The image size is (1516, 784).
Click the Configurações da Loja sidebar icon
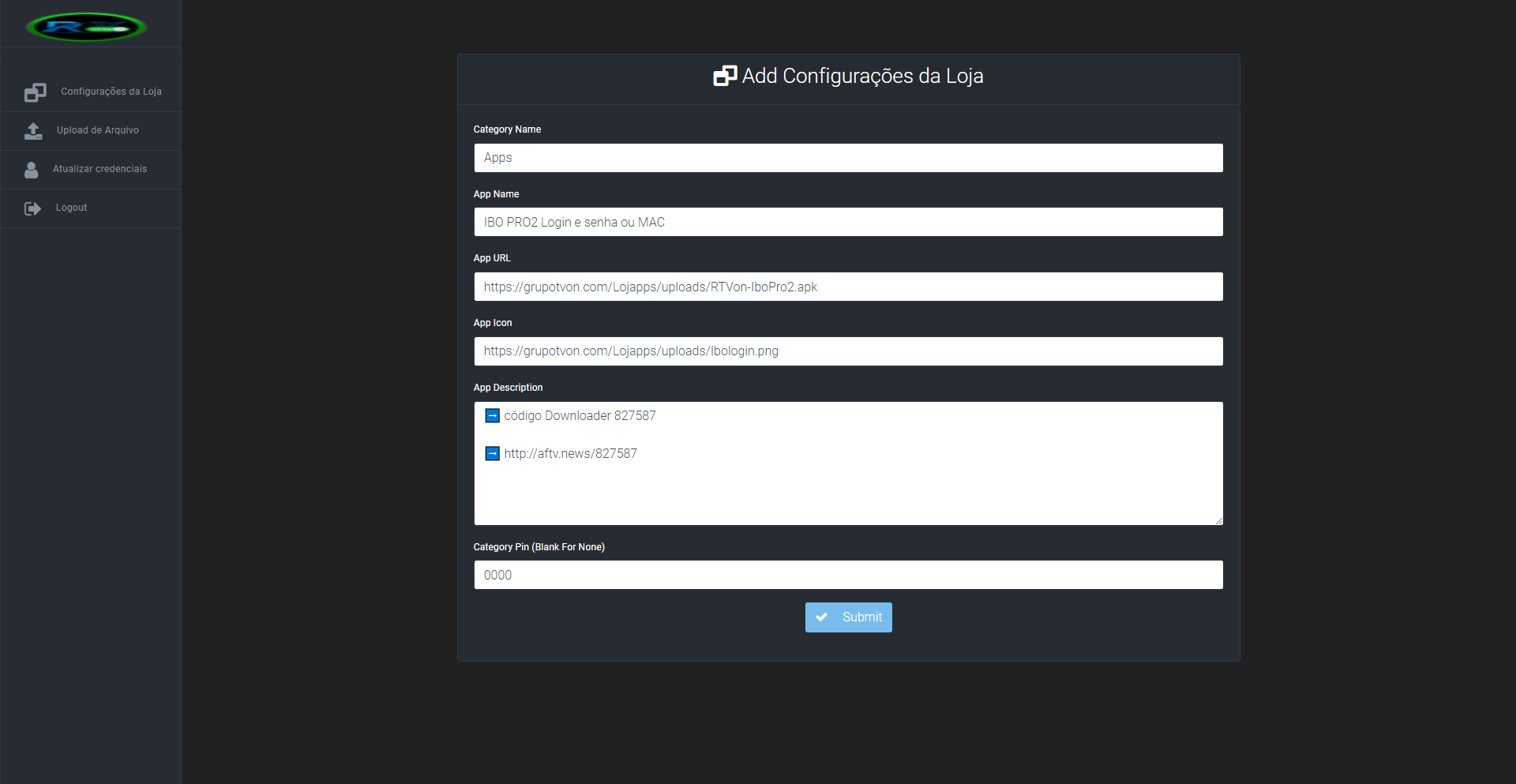[x=35, y=92]
